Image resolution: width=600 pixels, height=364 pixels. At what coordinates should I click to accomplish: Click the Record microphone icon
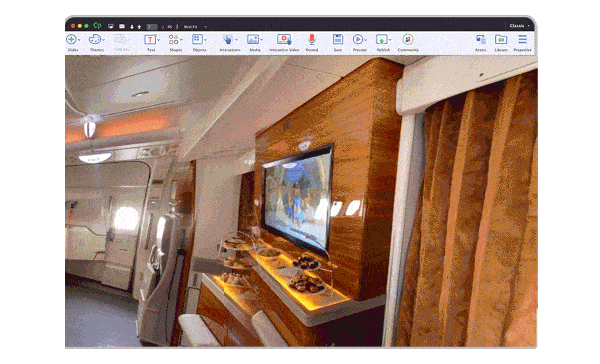coord(312,39)
